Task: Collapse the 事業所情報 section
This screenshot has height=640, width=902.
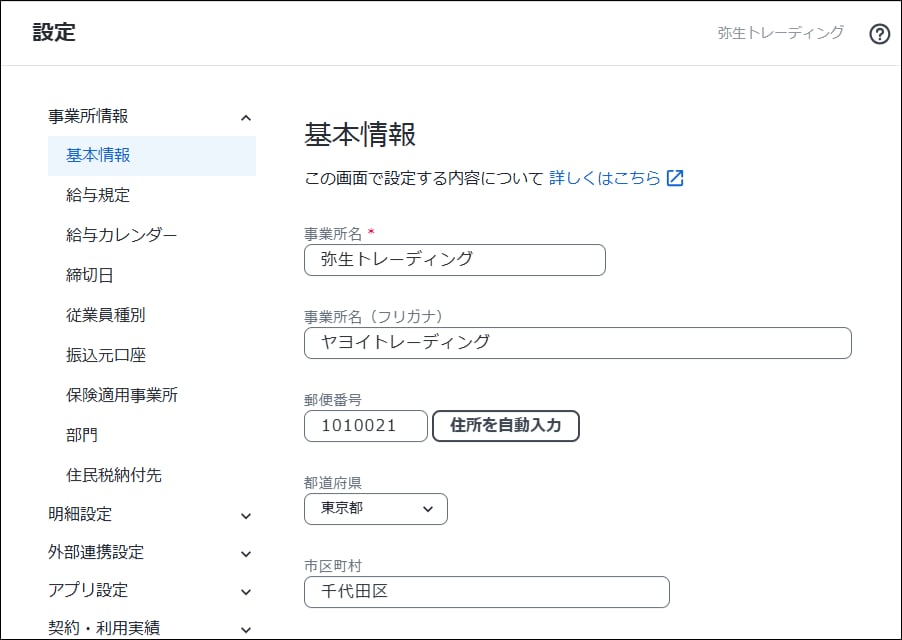Action: (246, 117)
